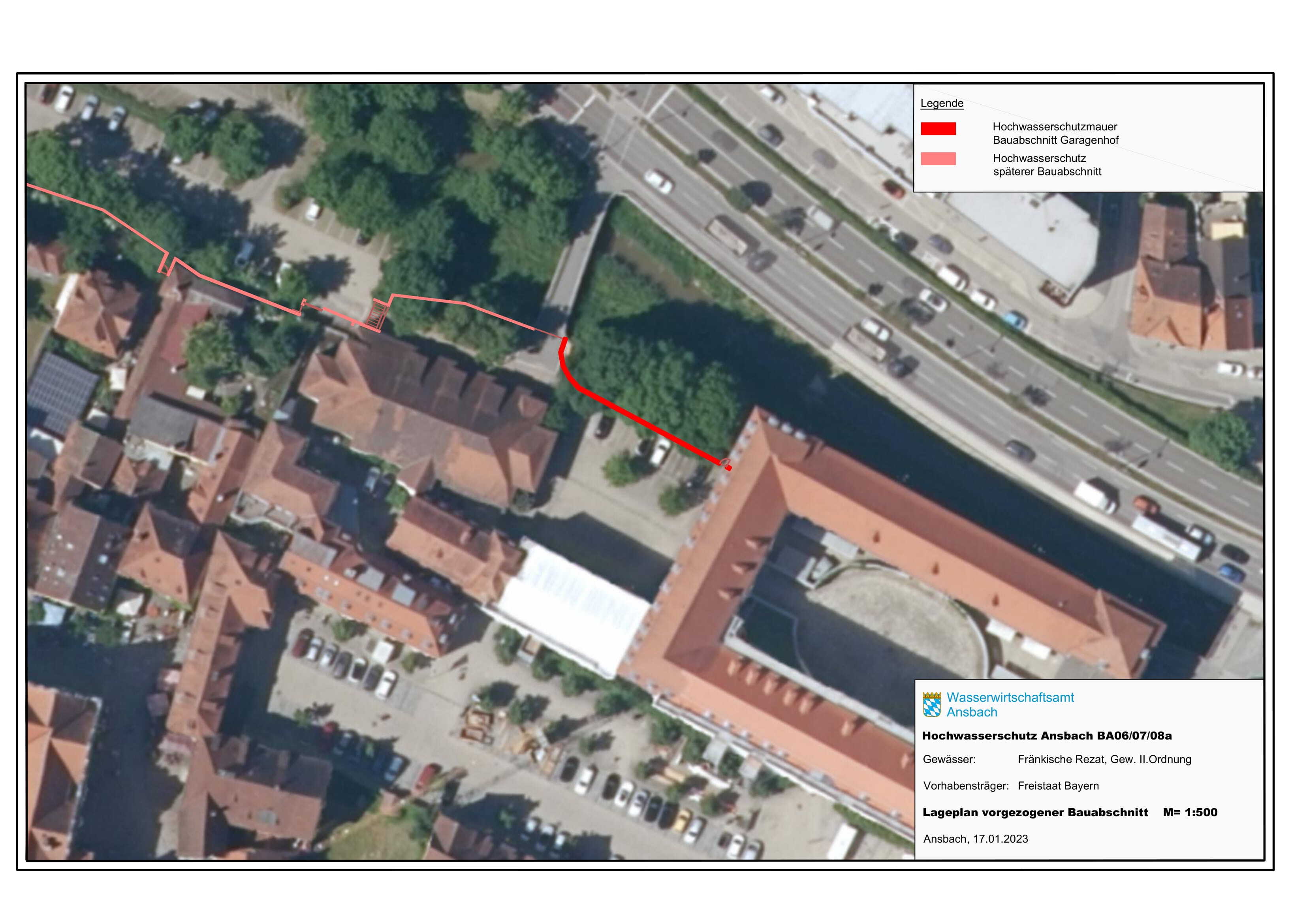Image resolution: width=1307 pixels, height=924 pixels.
Task: Click the Hochwasserschutzmauer Bauabschnitt Garagenhof label
Action: coord(1055,133)
